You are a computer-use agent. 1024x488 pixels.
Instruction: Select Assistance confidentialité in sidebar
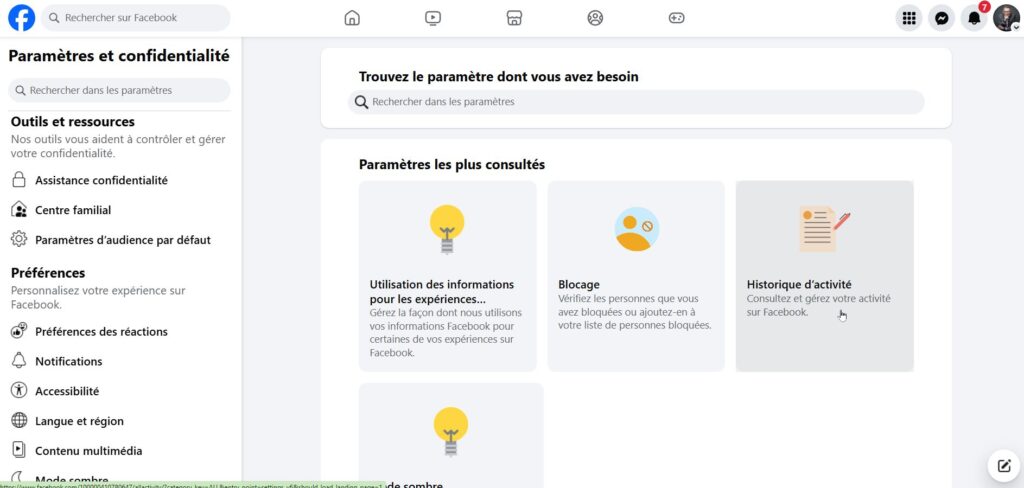[x=101, y=181]
